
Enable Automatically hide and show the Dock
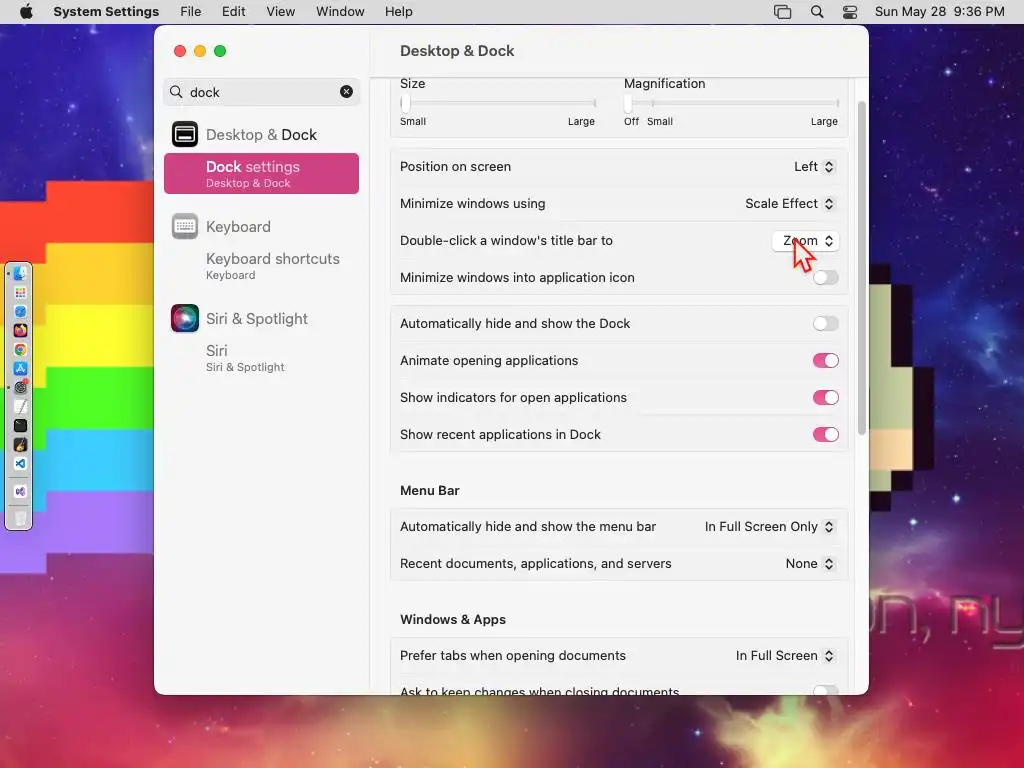pyautogui.click(x=825, y=324)
